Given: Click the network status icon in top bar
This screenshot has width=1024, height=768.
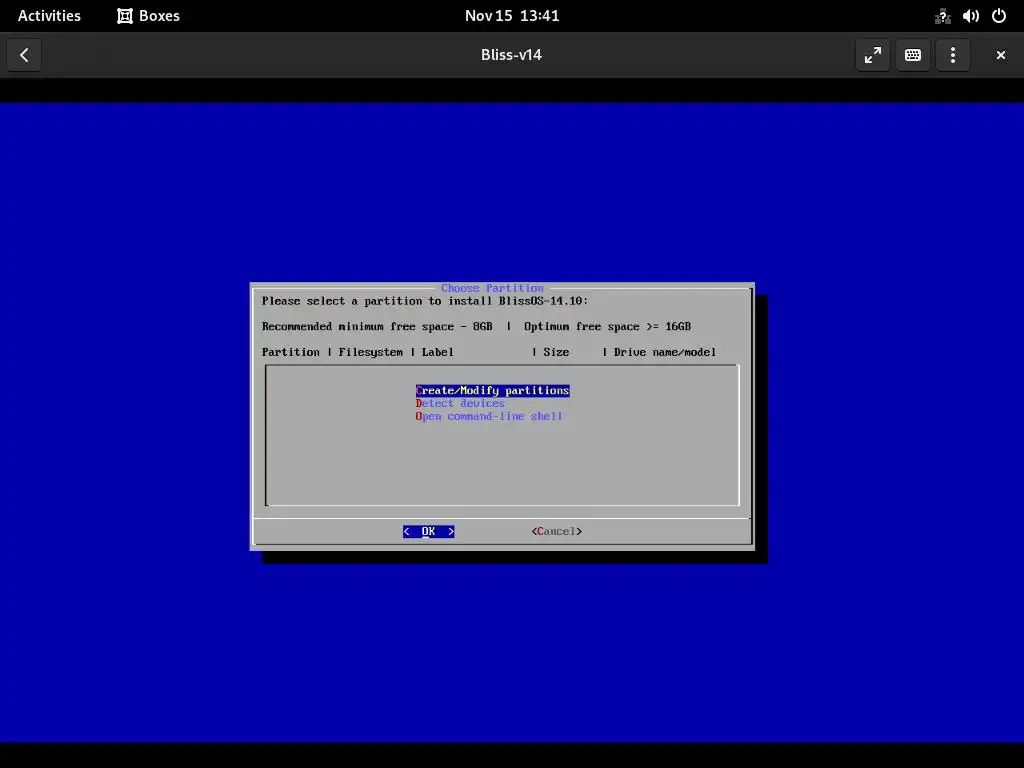Looking at the screenshot, I should coord(942,16).
